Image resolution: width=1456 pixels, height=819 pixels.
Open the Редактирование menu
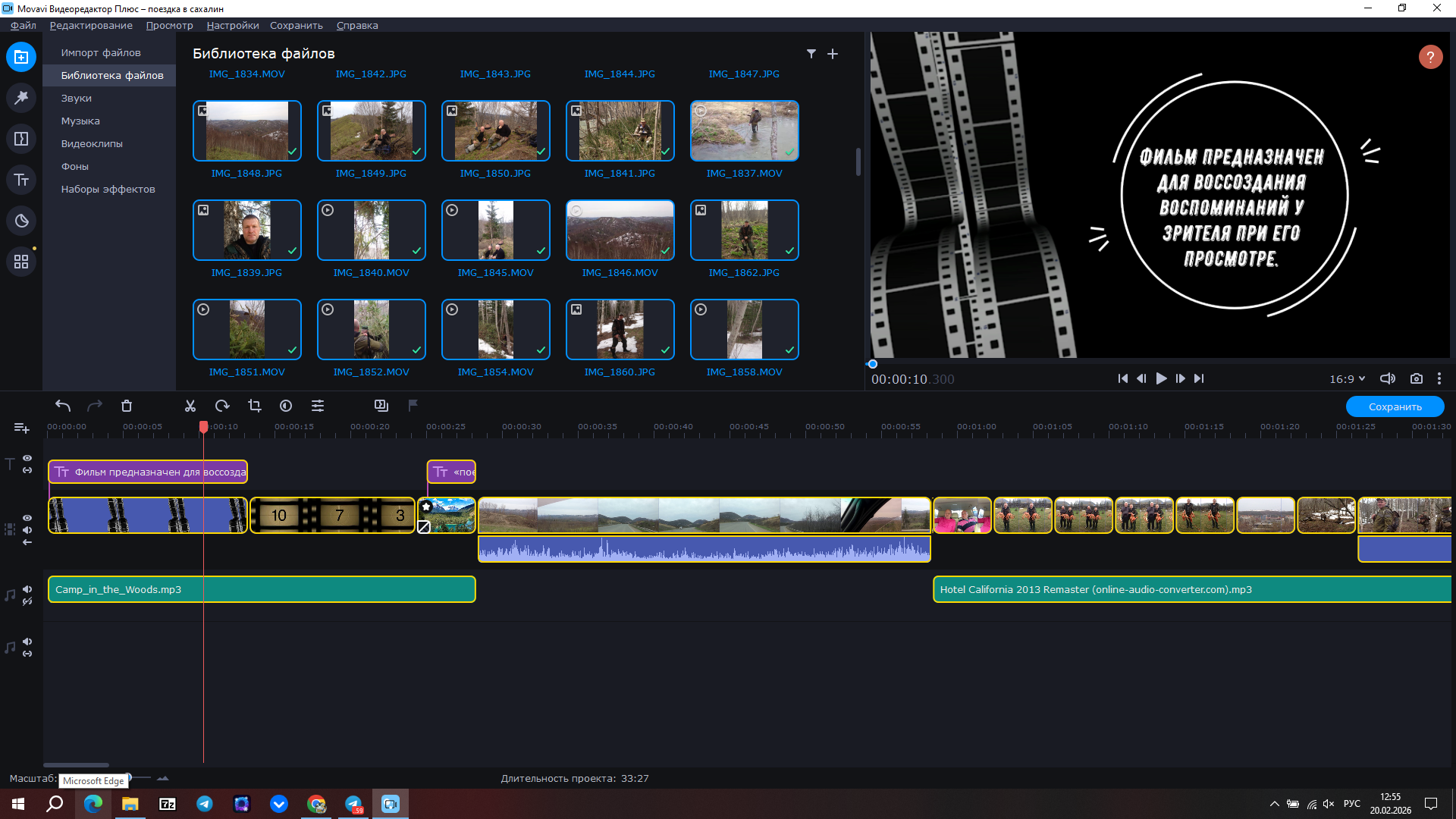(91, 25)
